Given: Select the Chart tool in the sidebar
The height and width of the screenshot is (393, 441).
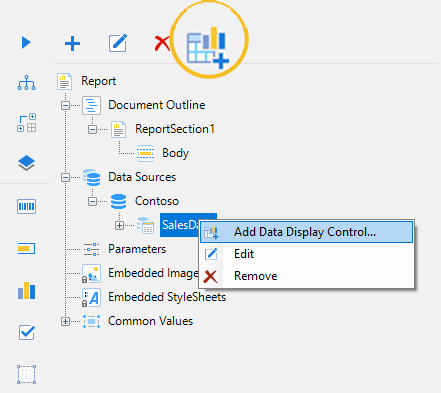Looking at the screenshot, I should 26,291.
